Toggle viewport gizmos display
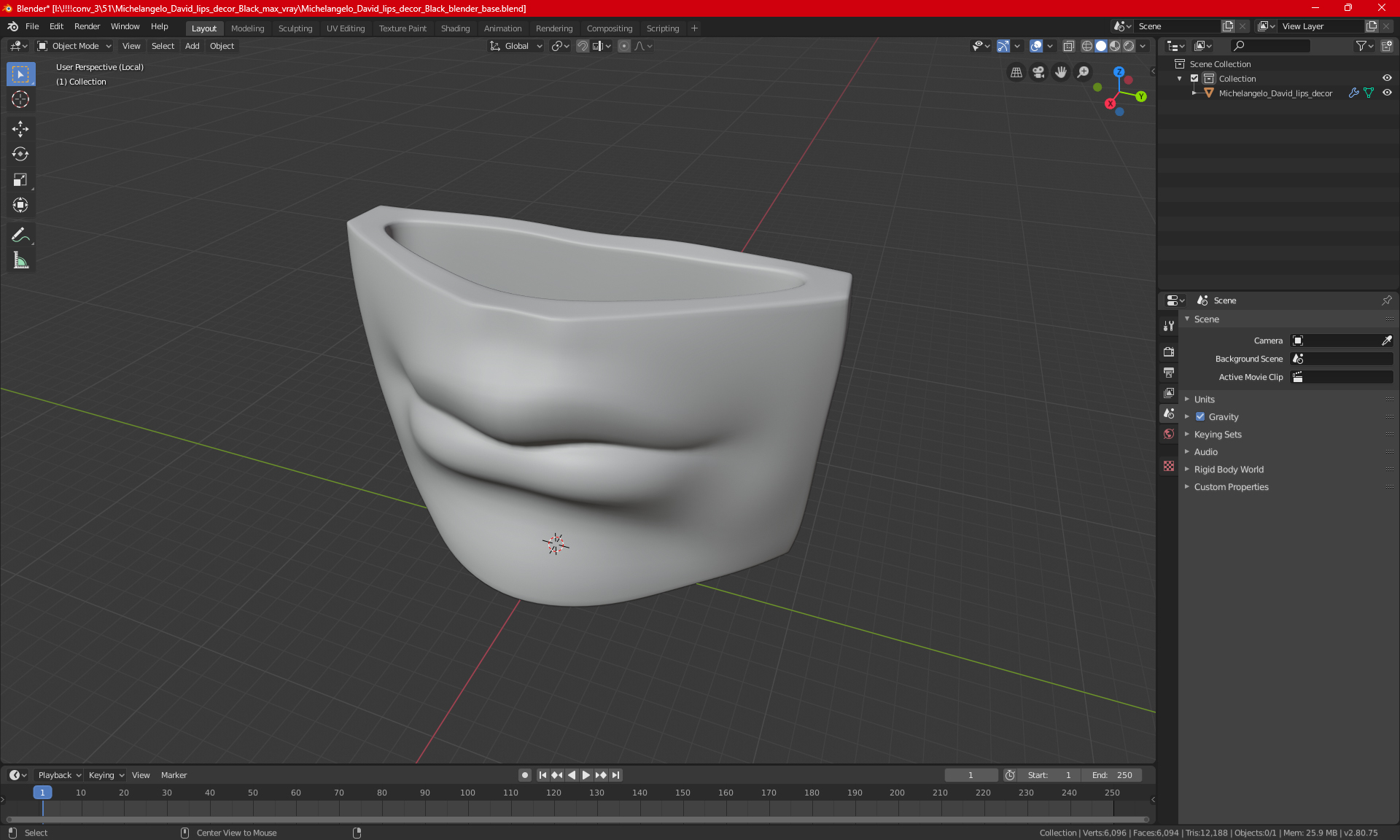1400x840 pixels. pos(1003,46)
